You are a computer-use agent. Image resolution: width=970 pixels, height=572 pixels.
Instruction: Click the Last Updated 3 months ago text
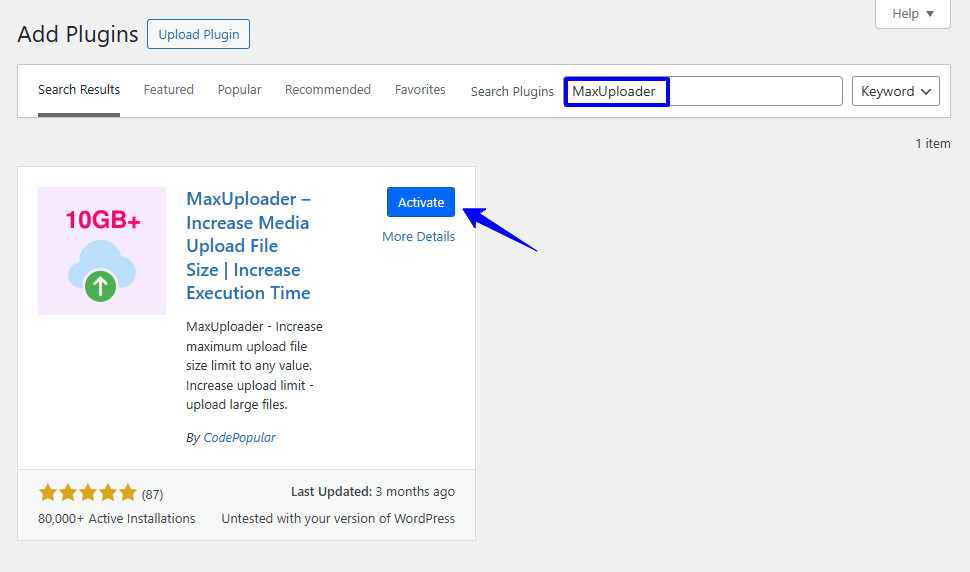point(372,492)
